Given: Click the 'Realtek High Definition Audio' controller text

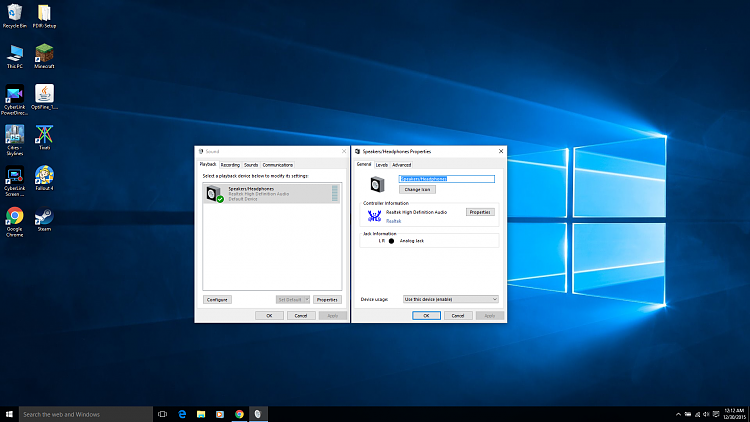Looking at the screenshot, I should coord(416,212).
